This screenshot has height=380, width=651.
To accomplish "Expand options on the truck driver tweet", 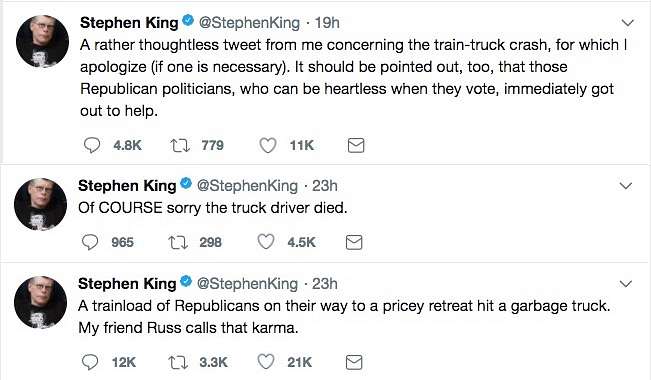I will tap(626, 186).
